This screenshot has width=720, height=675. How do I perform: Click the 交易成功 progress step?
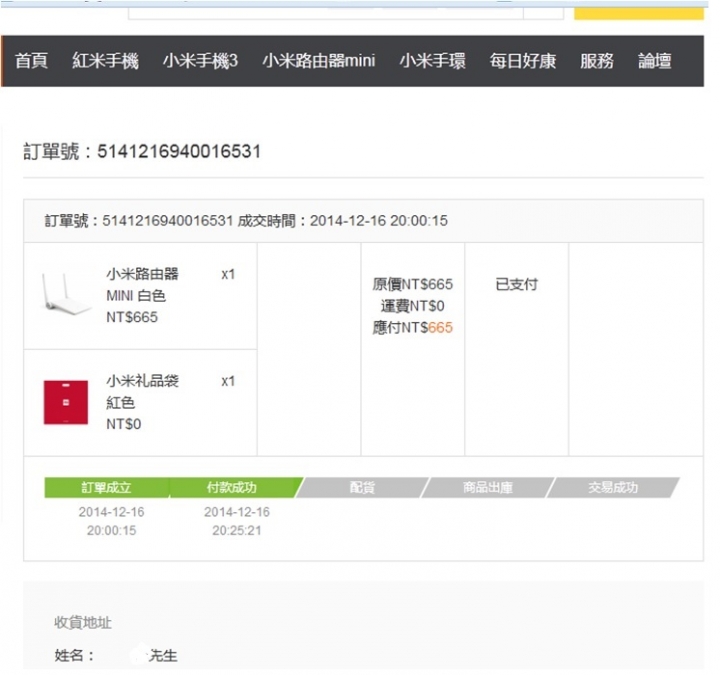pos(613,488)
